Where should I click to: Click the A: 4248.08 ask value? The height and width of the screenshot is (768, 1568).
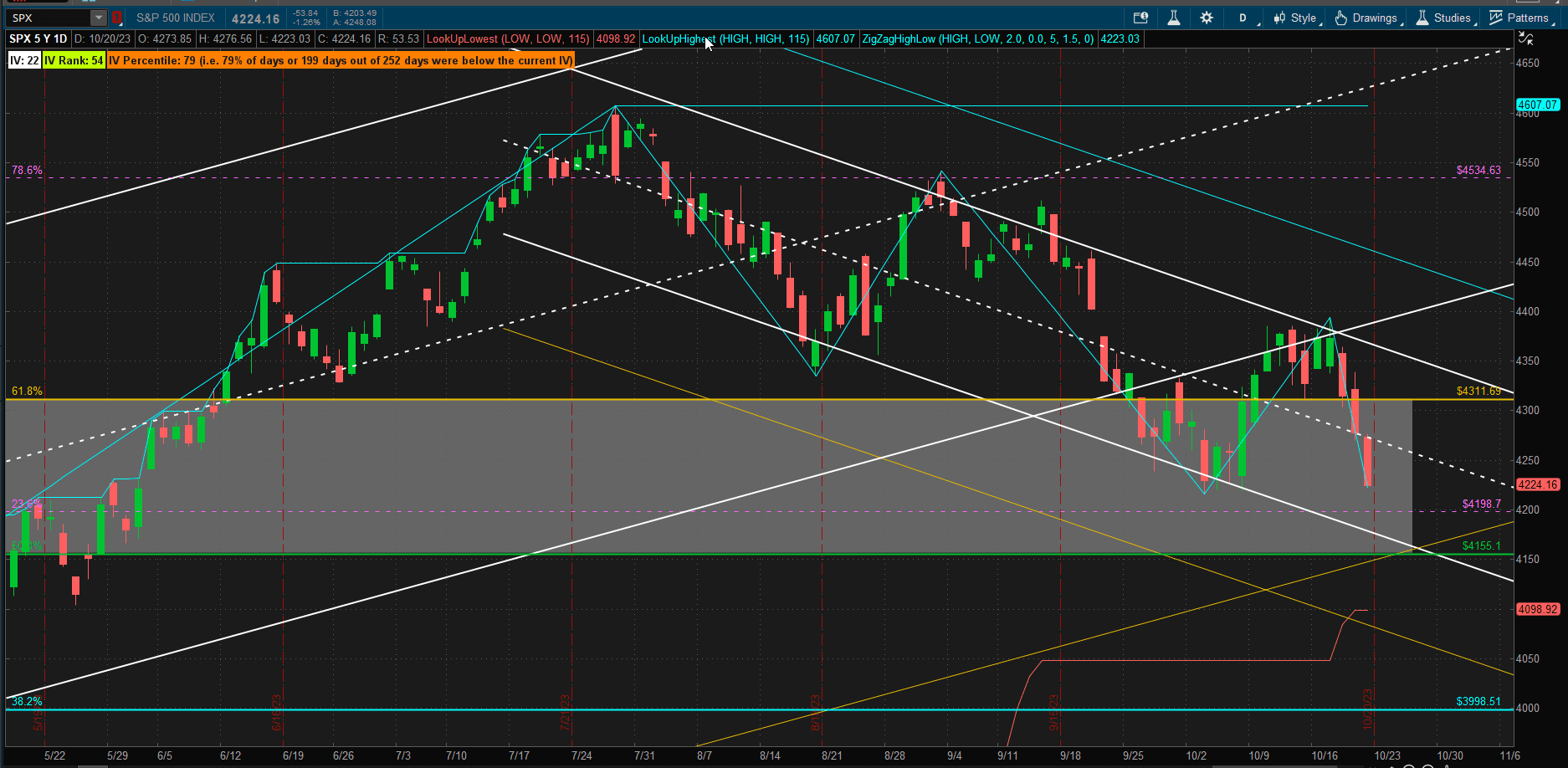(x=355, y=23)
